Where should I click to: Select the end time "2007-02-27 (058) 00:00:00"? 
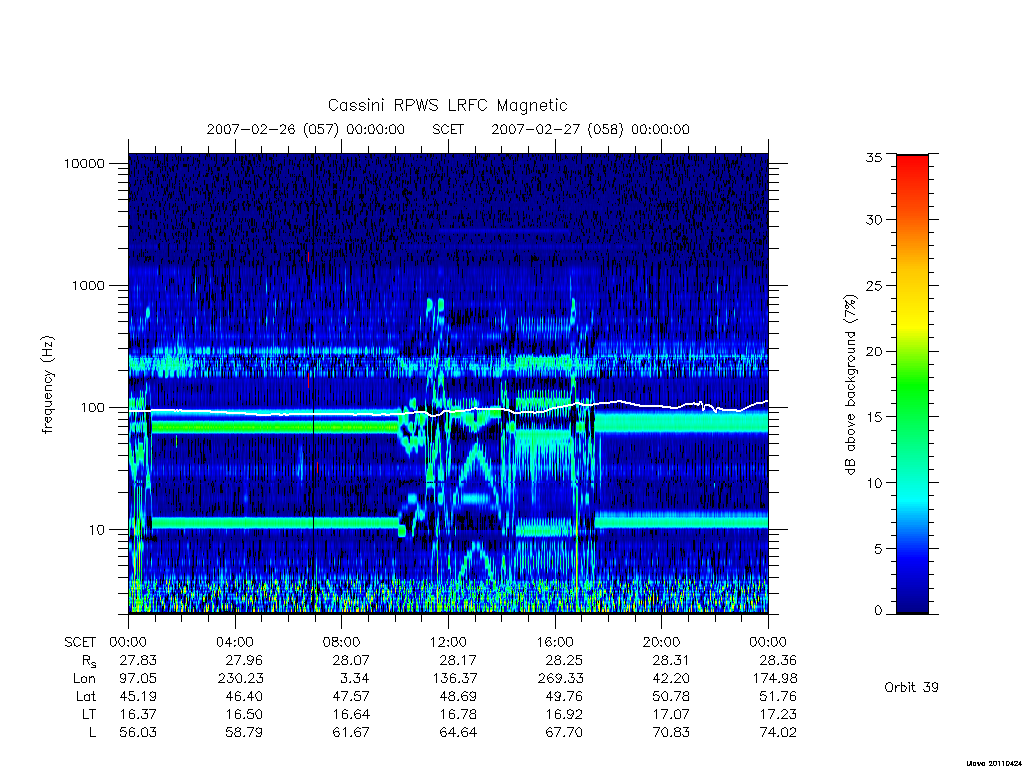tap(590, 129)
